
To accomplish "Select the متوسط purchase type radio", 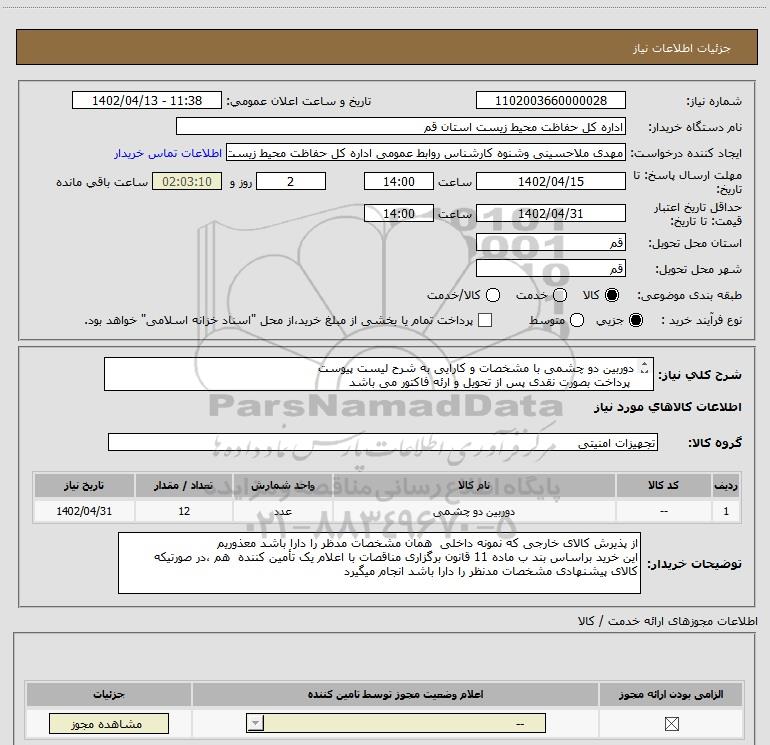I will 577,320.
